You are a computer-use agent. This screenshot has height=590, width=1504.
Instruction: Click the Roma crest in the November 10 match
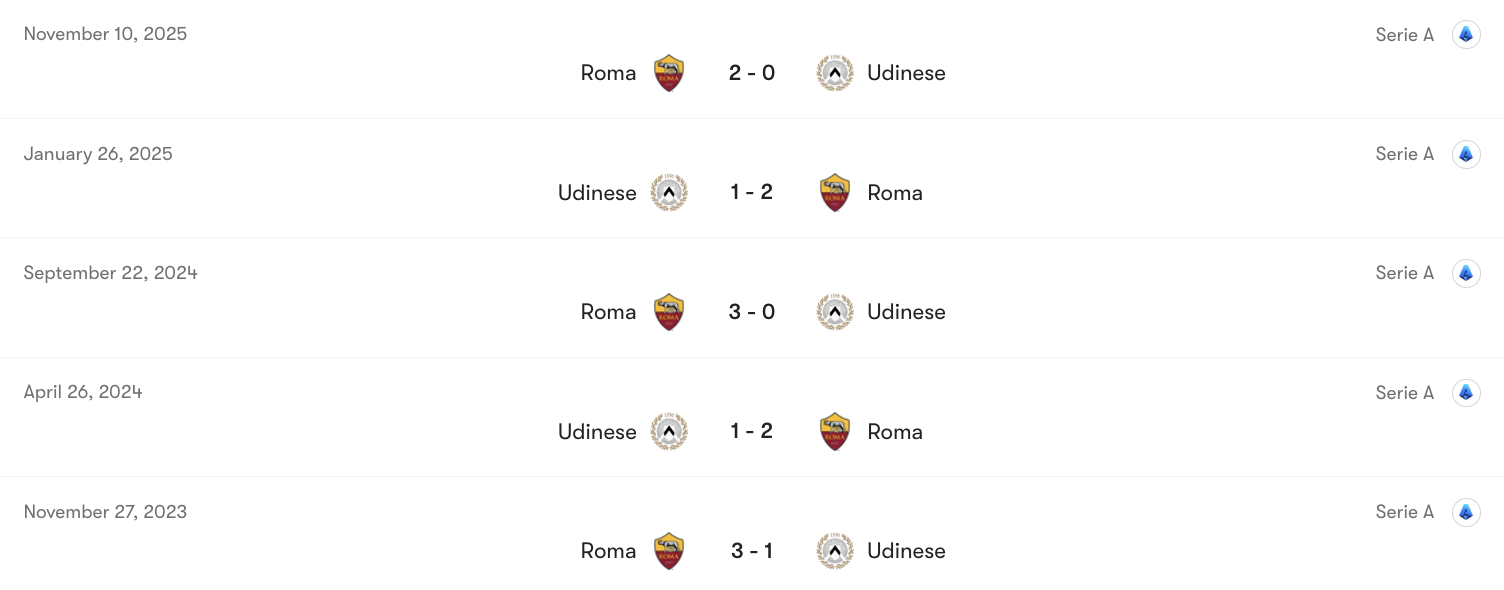click(668, 72)
